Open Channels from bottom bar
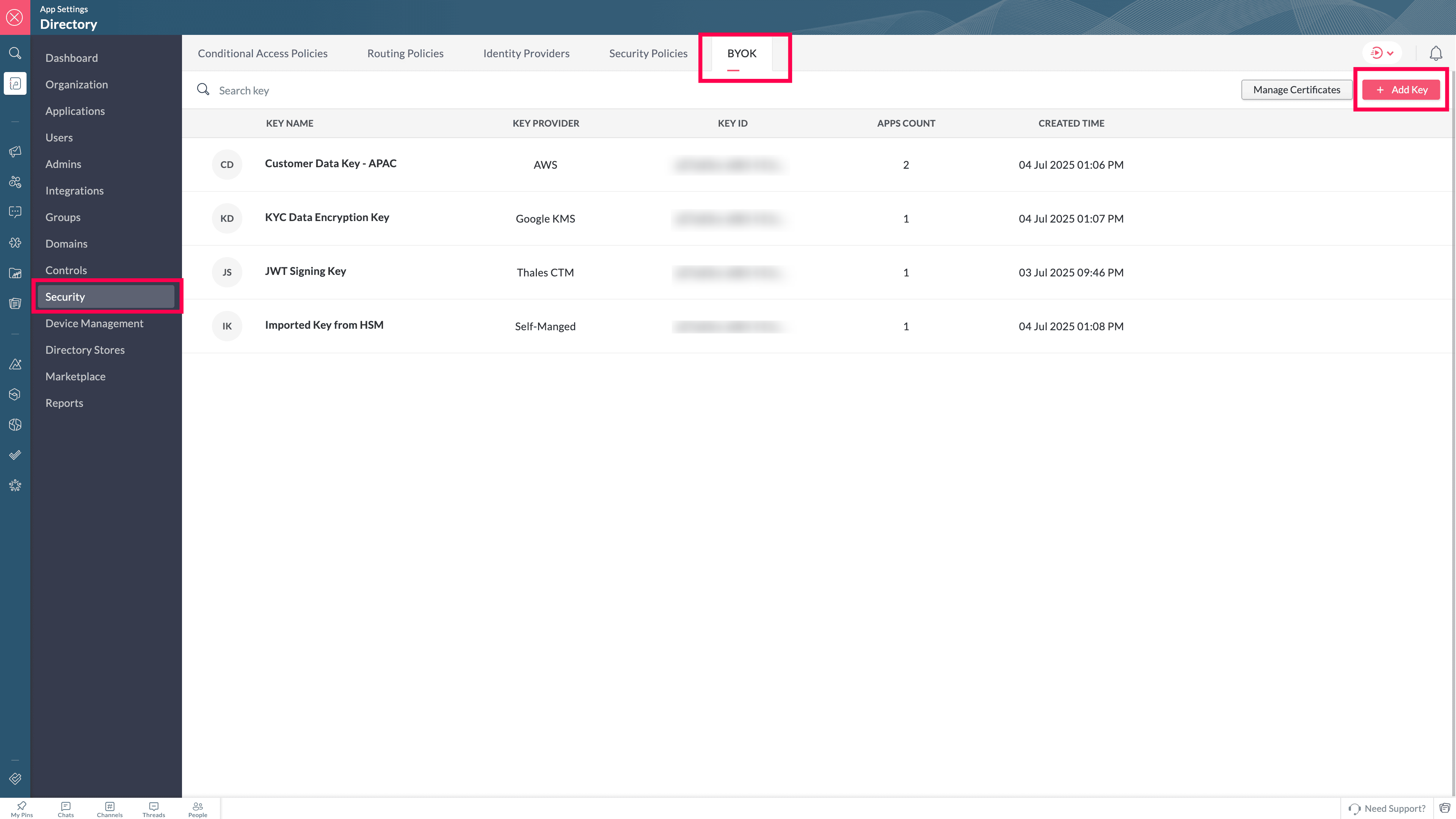The width and height of the screenshot is (1456, 819). (x=110, y=809)
